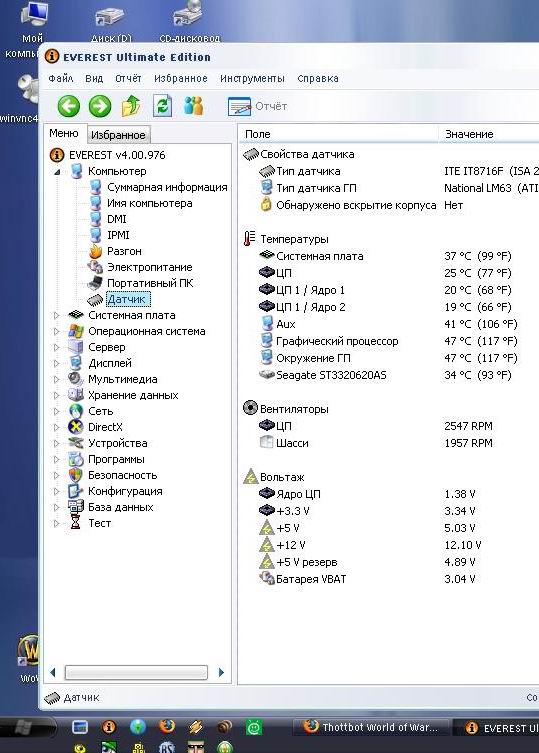Click the folder up-level toolbar icon
539x753 pixels.
pos(131,106)
